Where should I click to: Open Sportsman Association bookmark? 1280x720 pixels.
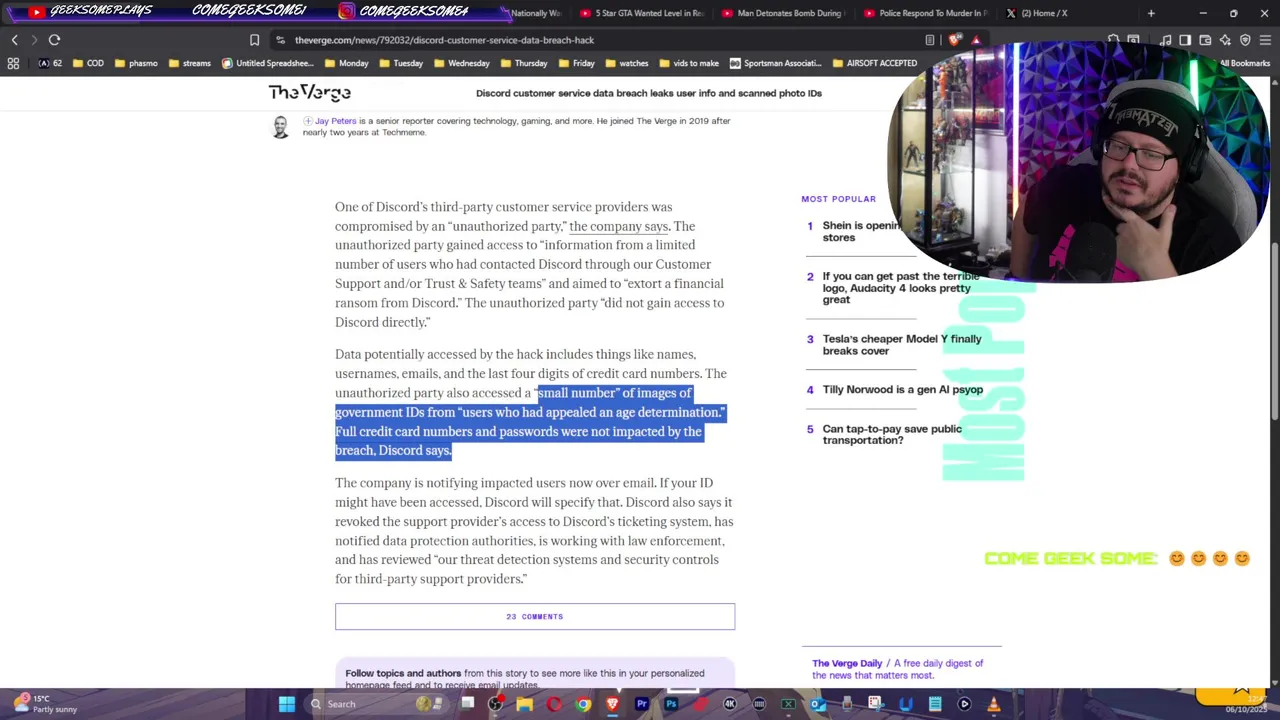pos(775,63)
